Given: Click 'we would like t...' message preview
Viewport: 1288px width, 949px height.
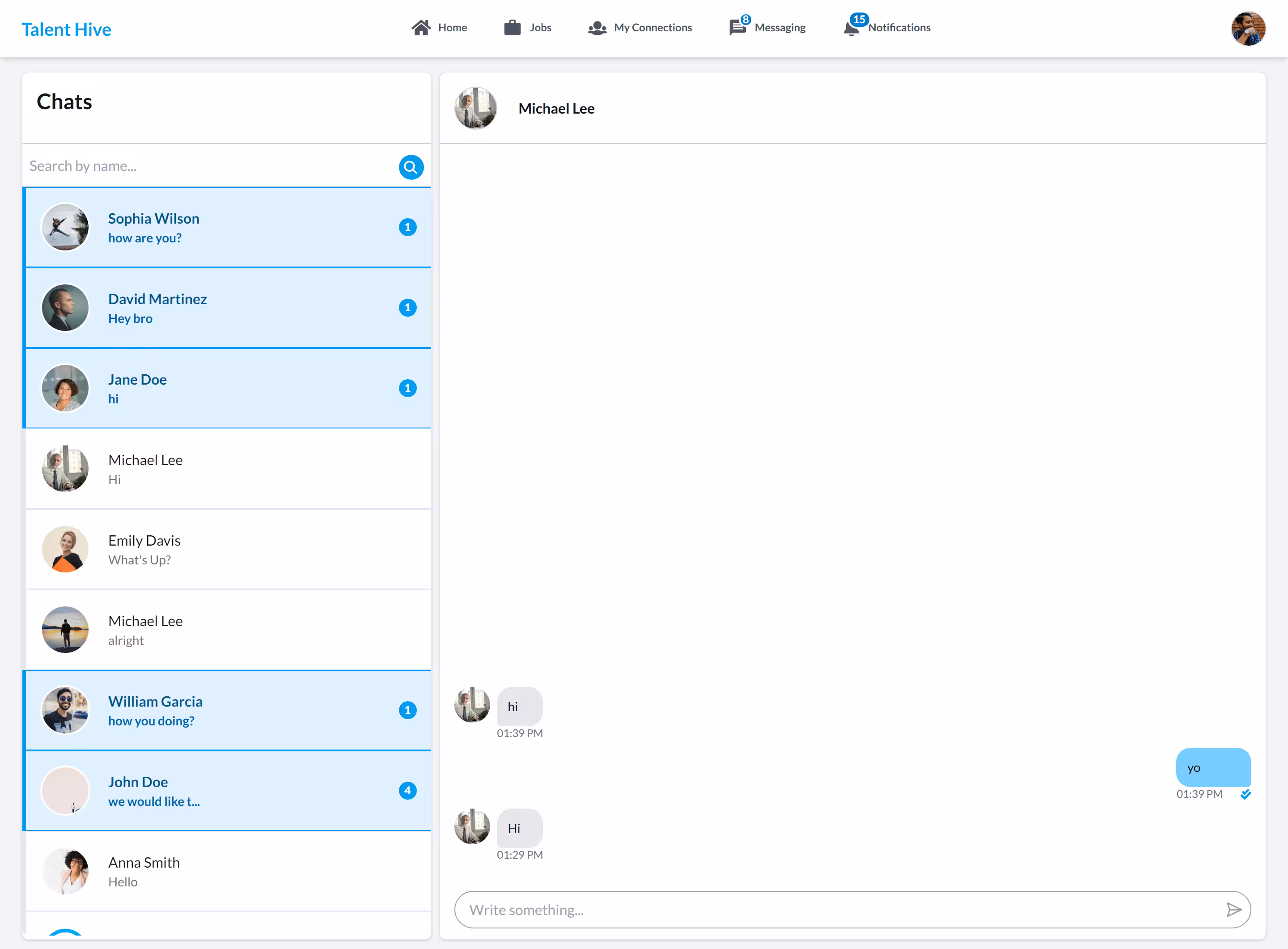Looking at the screenshot, I should click(154, 801).
